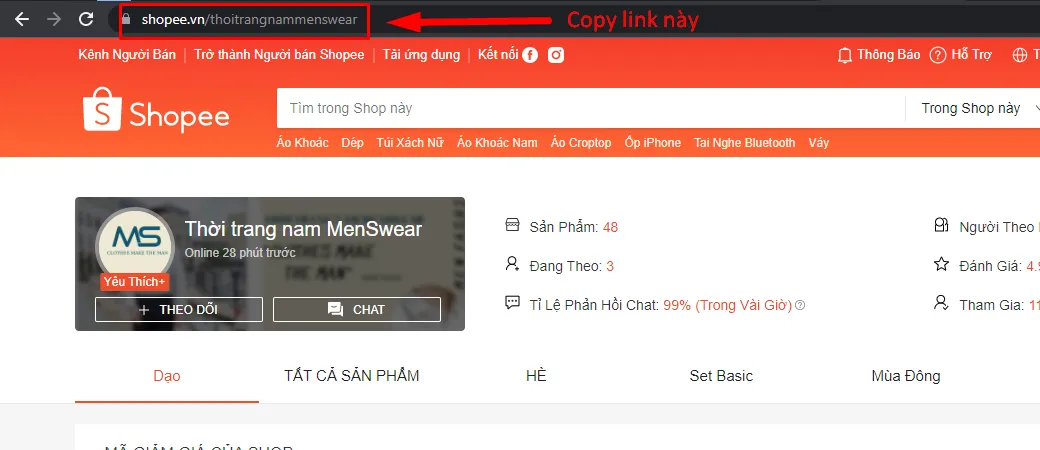Click Túi Xách Nữ suggested keyword
This screenshot has height=450, width=1040.
point(410,143)
